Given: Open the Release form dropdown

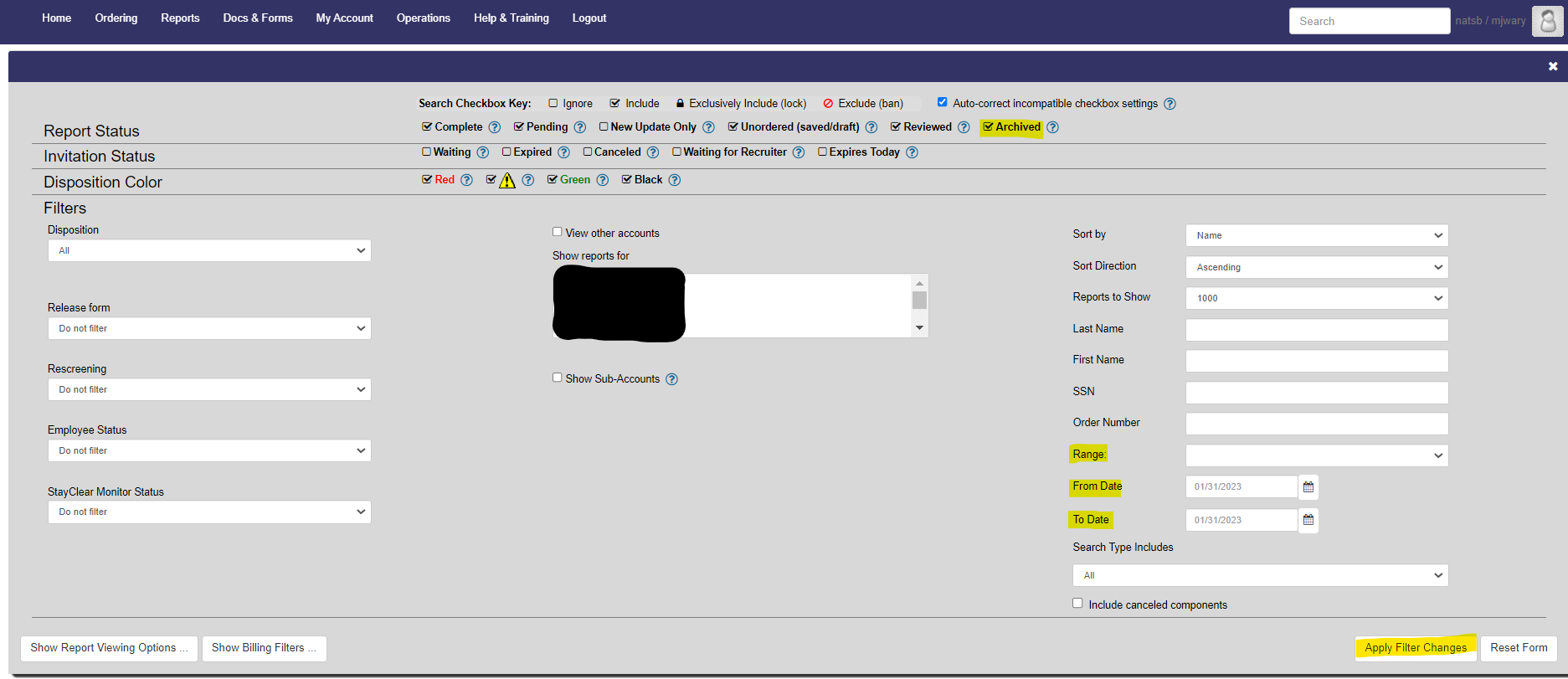Looking at the screenshot, I should [x=209, y=328].
